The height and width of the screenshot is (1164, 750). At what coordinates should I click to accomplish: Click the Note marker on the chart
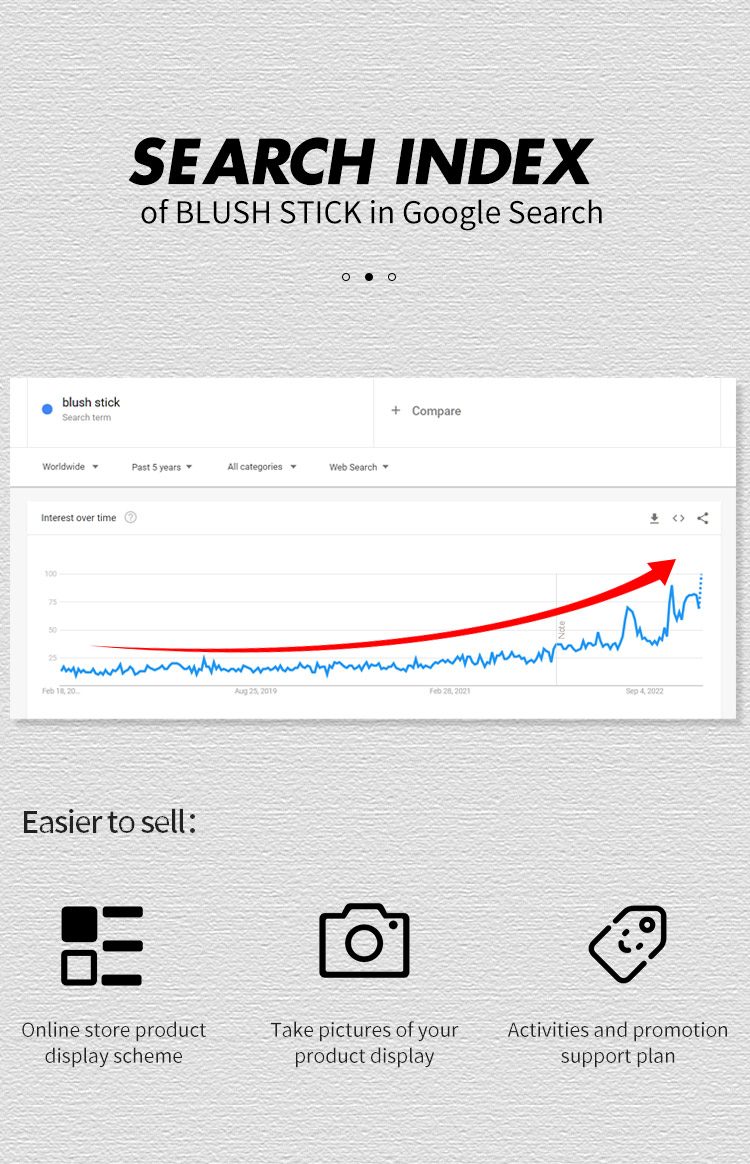(x=562, y=630)
